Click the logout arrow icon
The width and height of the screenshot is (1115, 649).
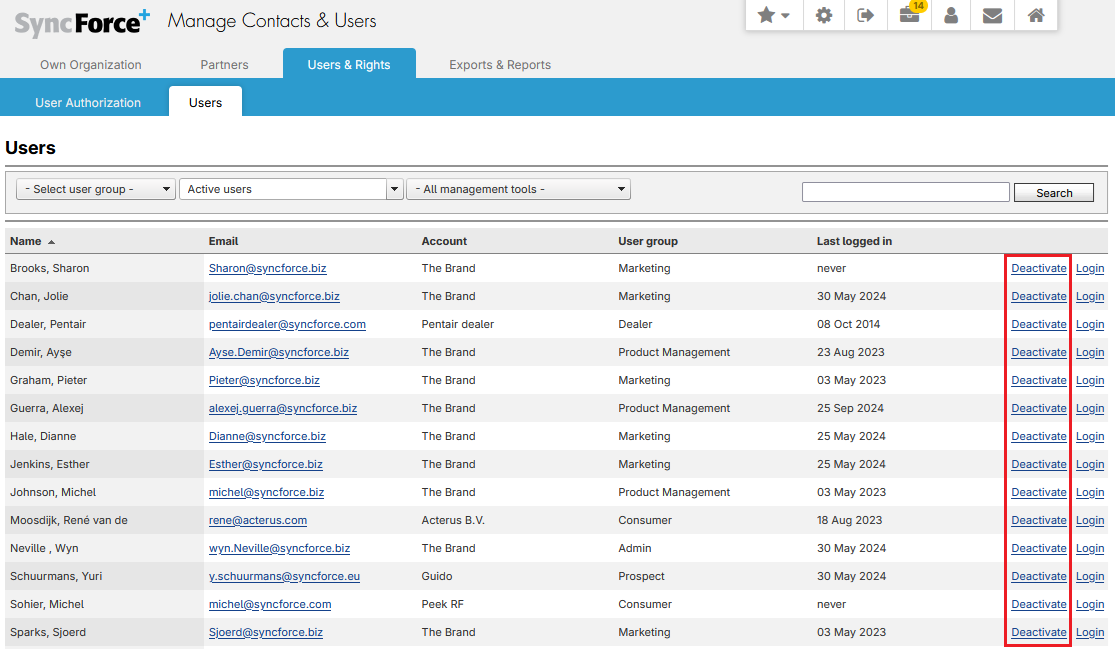(866, 16)
